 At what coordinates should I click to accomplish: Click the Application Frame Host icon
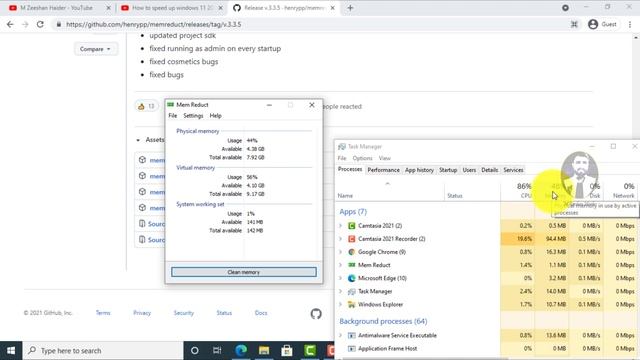click(x=351, y=349)
